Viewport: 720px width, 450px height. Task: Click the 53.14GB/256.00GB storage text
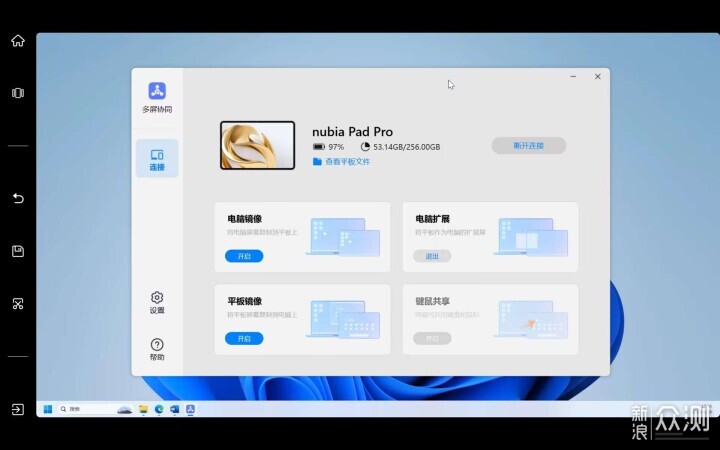pyautogui.click(x=407, y=147)
